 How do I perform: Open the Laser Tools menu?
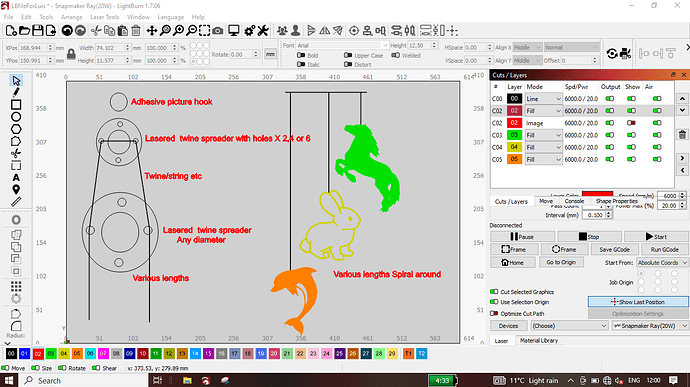point(105,17)
